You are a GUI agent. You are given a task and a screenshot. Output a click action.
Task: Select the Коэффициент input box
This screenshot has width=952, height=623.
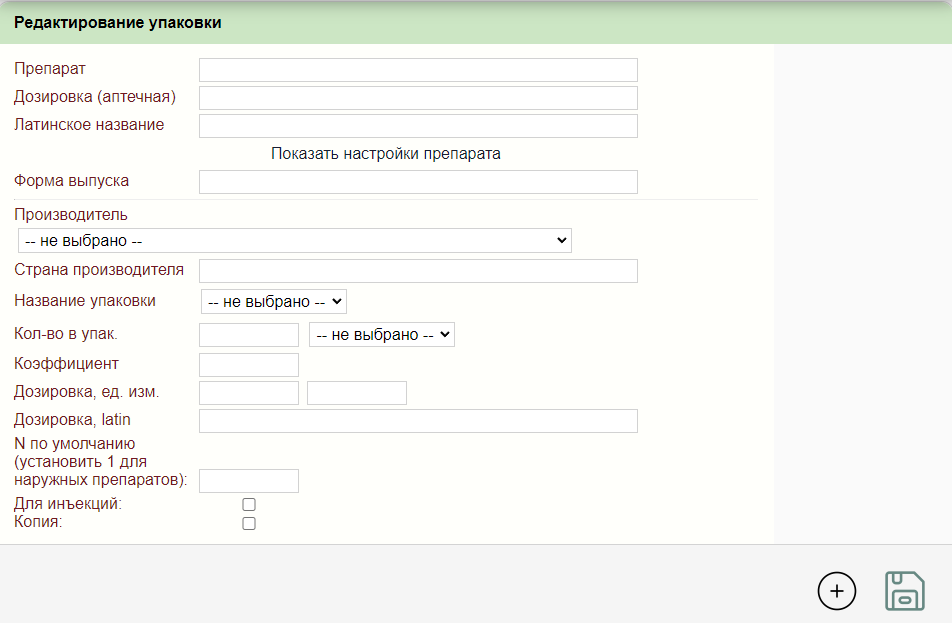point(249,365)
